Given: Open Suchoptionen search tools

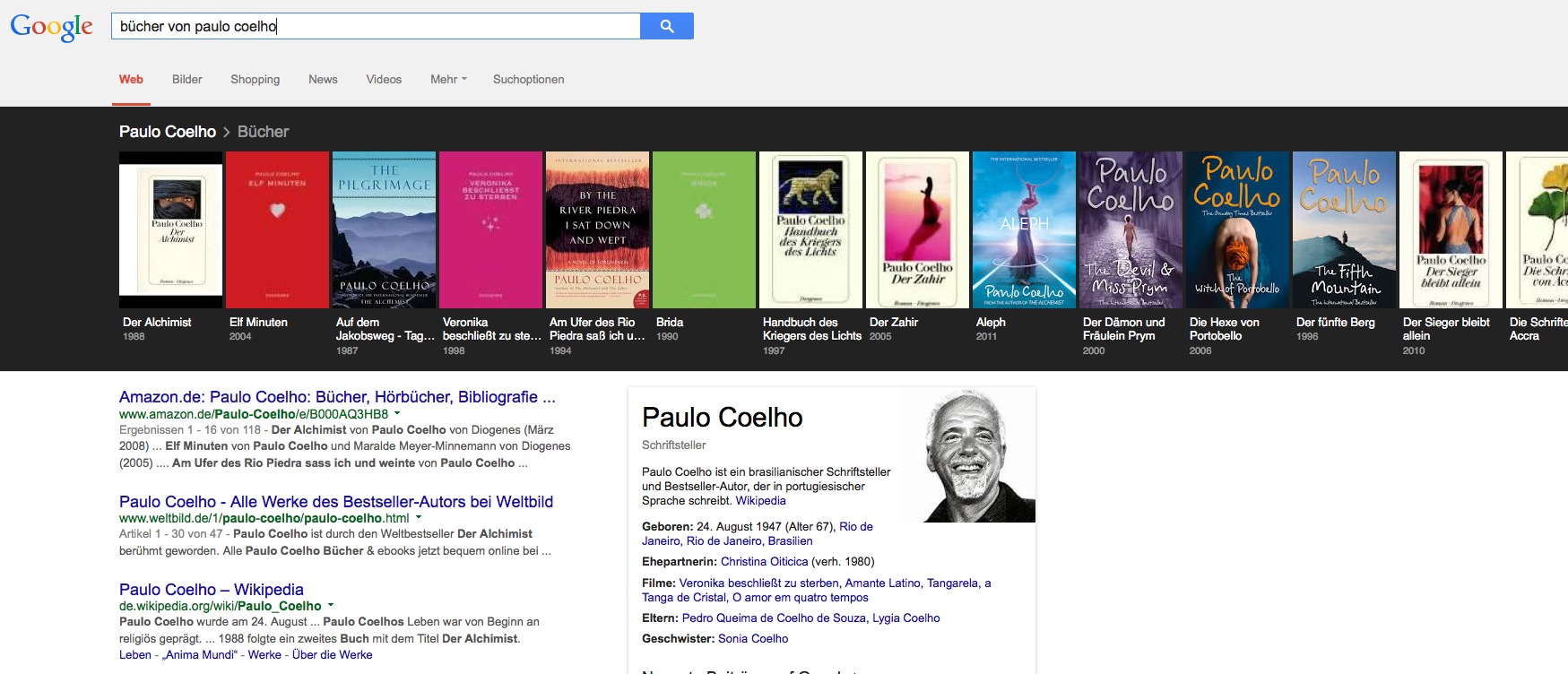Looking at the screenshot, I should pos(528,79).
